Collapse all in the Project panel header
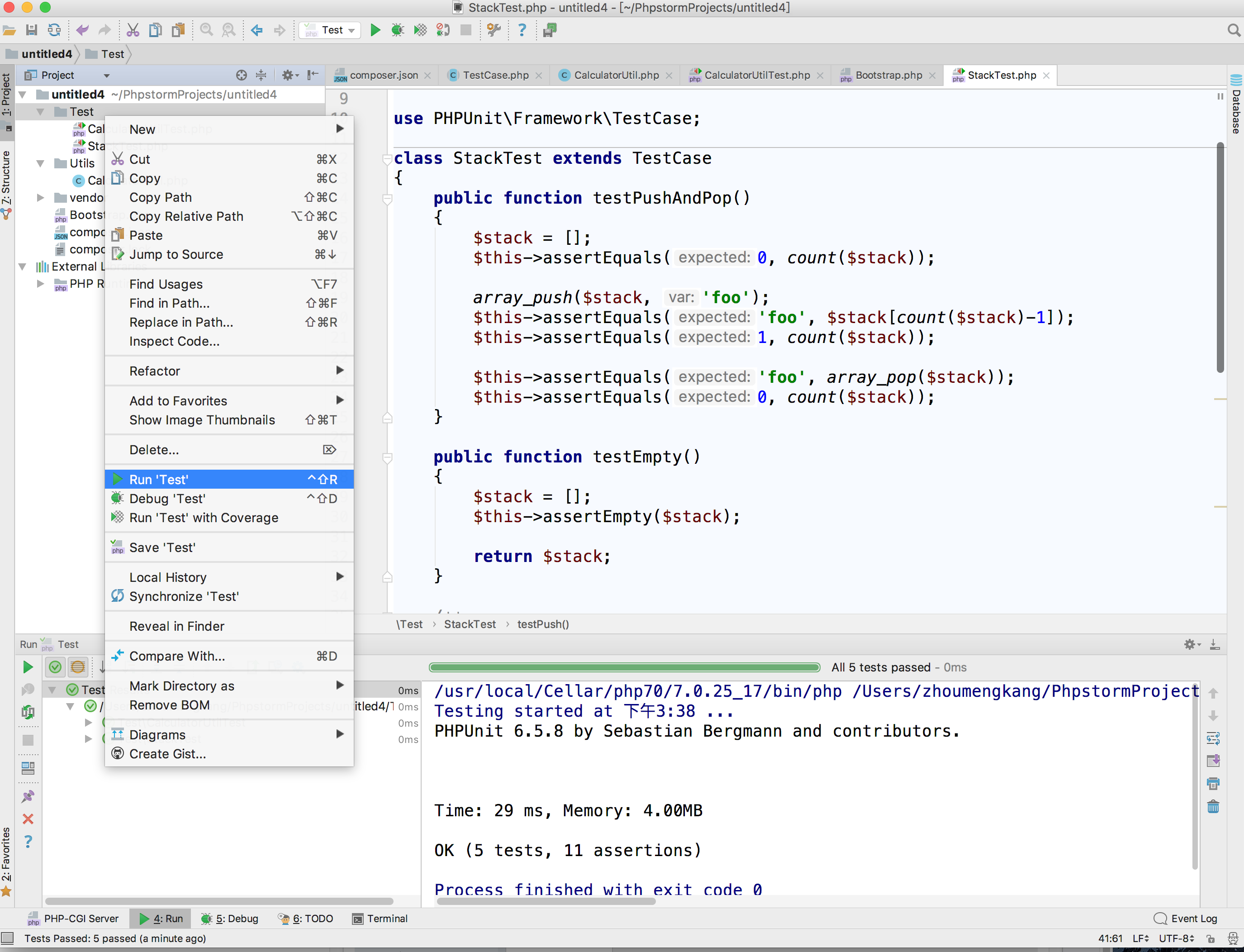Image resolution: width=1244 pixels, height=952 pixels. (261, 75)
